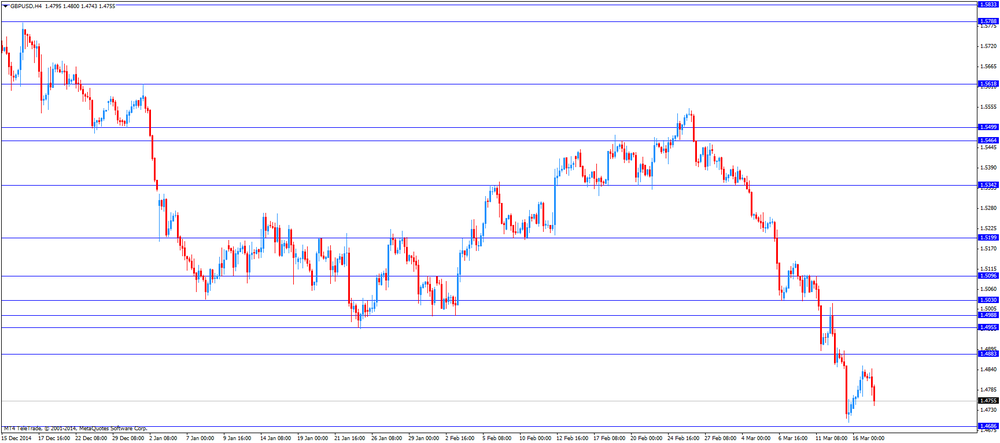Select the 1.5833 horizontal line price label
Image resolution: width=1000 pixels, height=443 pixels.
click(x=987, y=4)
